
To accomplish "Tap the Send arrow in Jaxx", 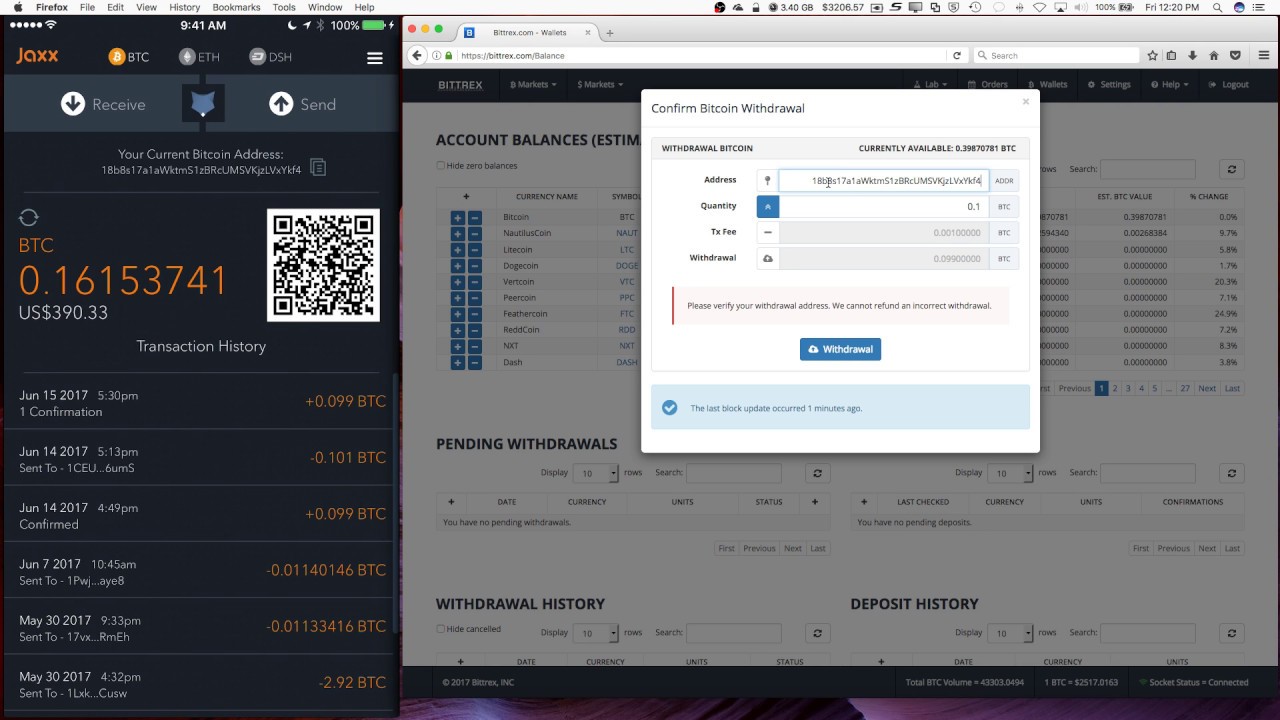I will tap(281, 104).
